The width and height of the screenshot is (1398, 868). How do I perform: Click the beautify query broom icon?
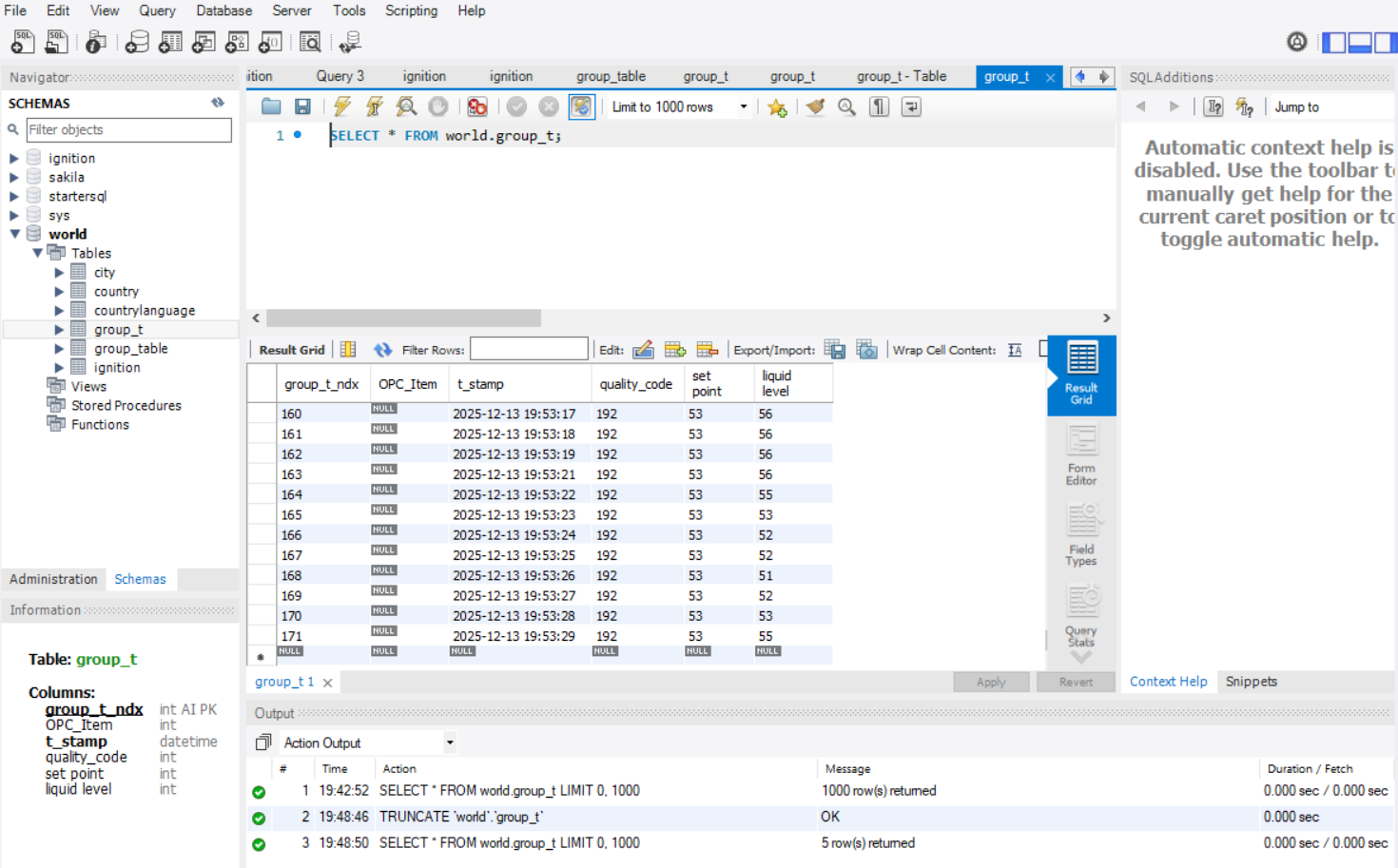point(815,107)
